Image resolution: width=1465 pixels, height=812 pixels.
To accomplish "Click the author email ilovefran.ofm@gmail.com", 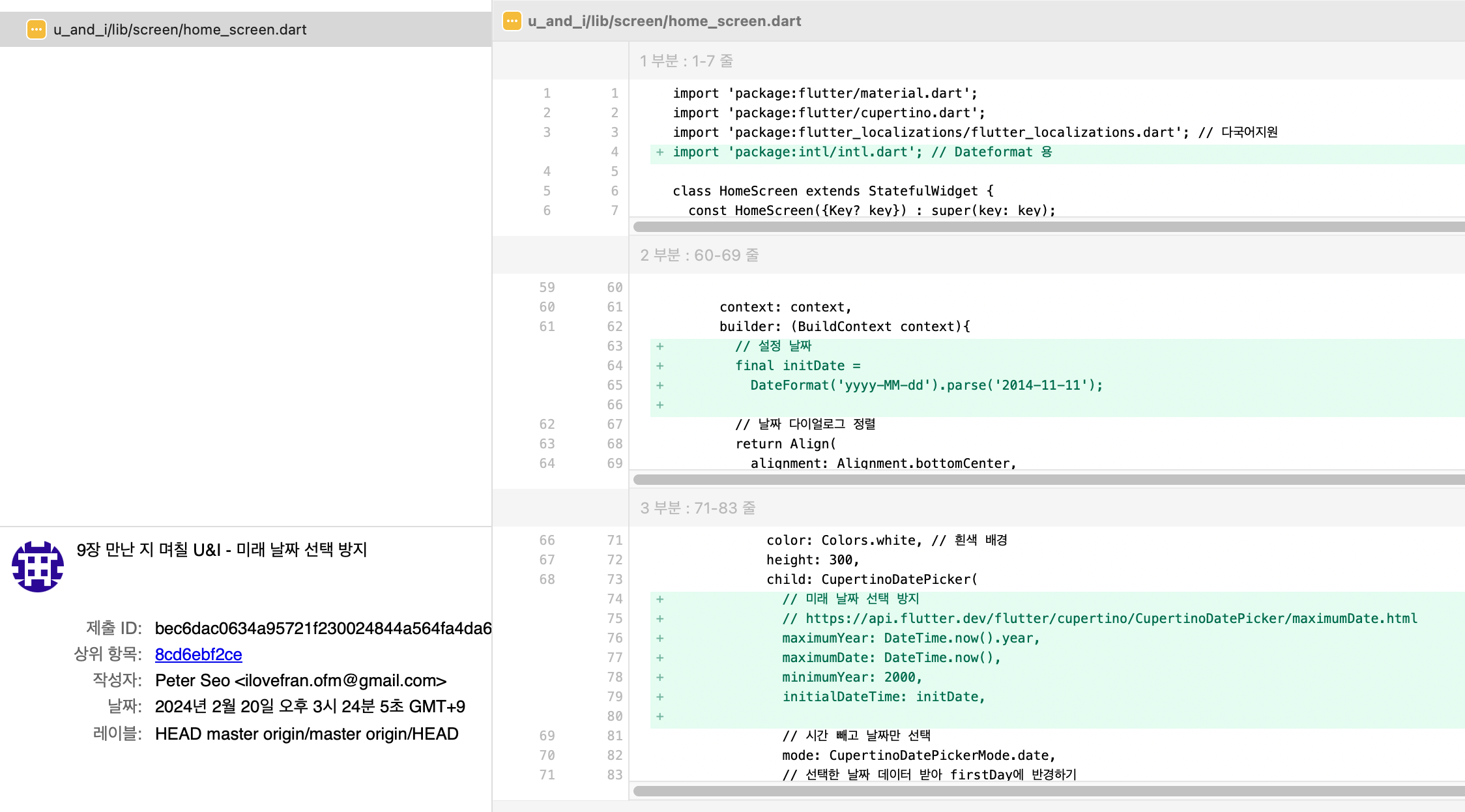I will 340,680.
